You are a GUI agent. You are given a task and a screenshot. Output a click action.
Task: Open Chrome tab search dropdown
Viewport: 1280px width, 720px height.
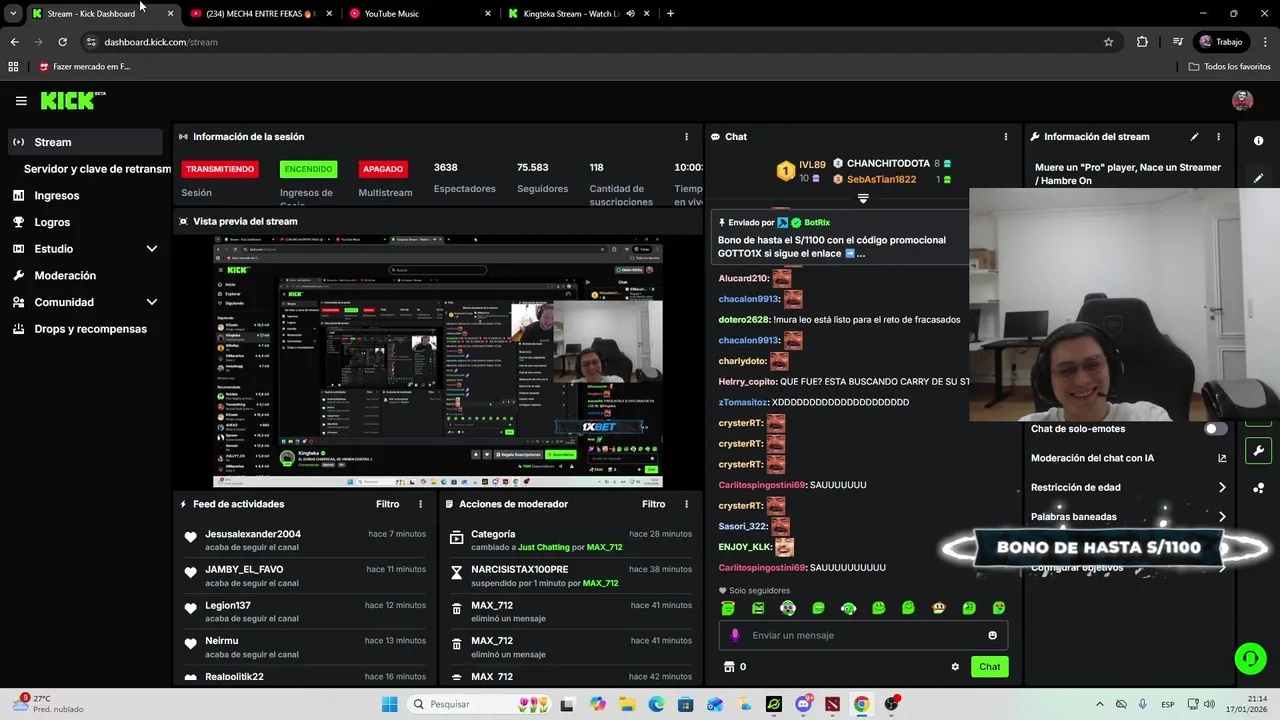click(13, 14)
